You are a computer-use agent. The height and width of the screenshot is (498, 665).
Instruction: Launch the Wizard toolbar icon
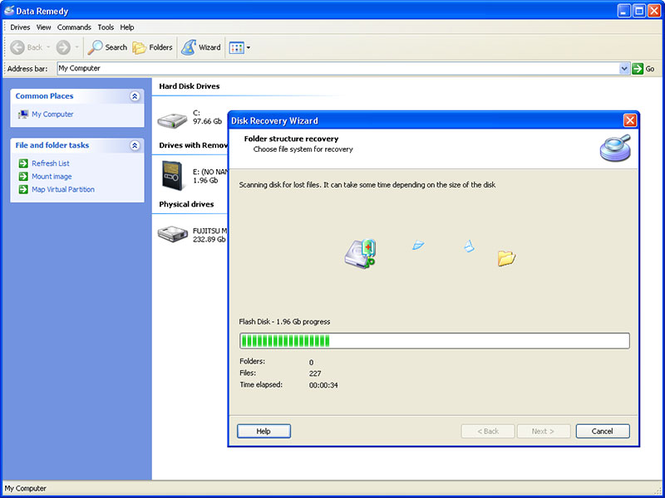pos(189,48)
